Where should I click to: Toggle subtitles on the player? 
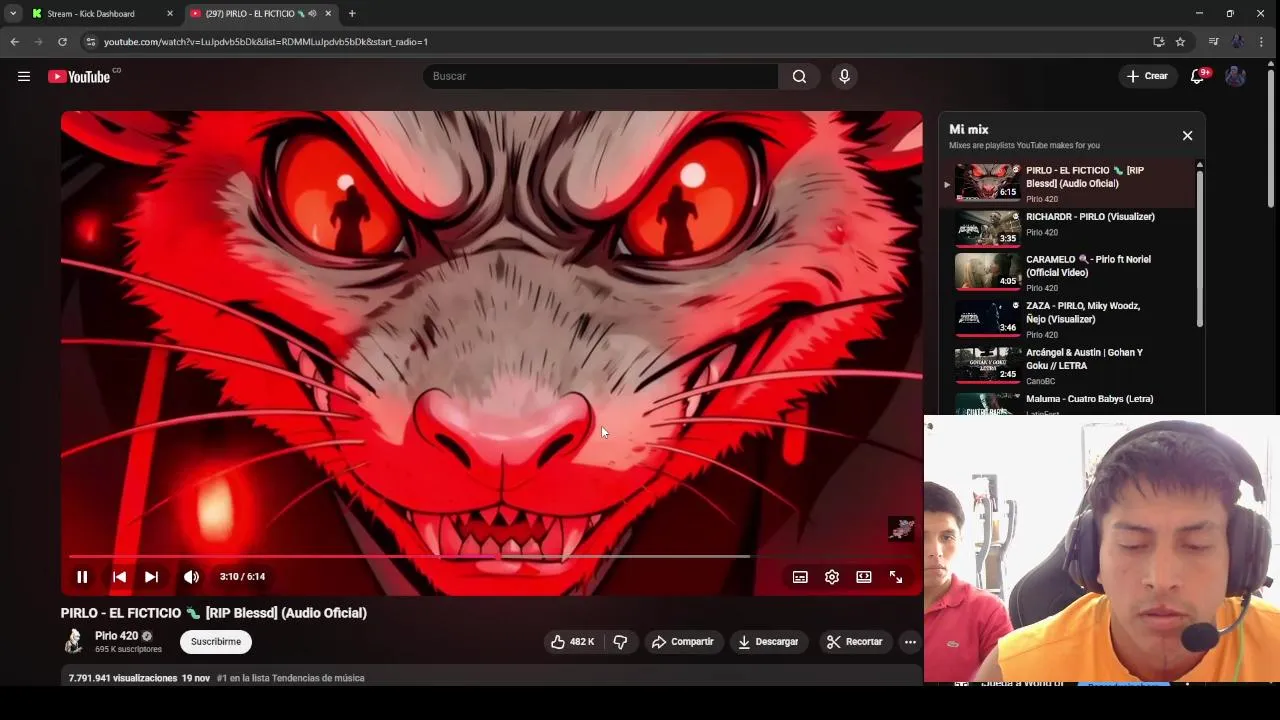[800, 577]
